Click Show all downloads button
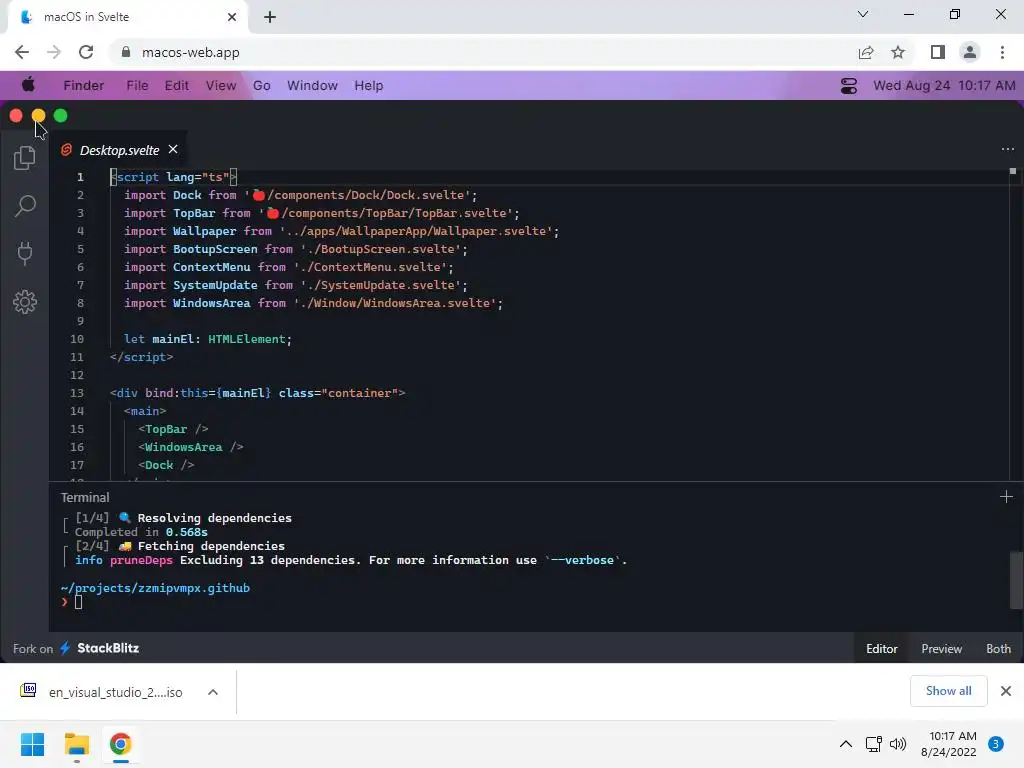The width and height of the screenshot is (1024, 768). 948,691
